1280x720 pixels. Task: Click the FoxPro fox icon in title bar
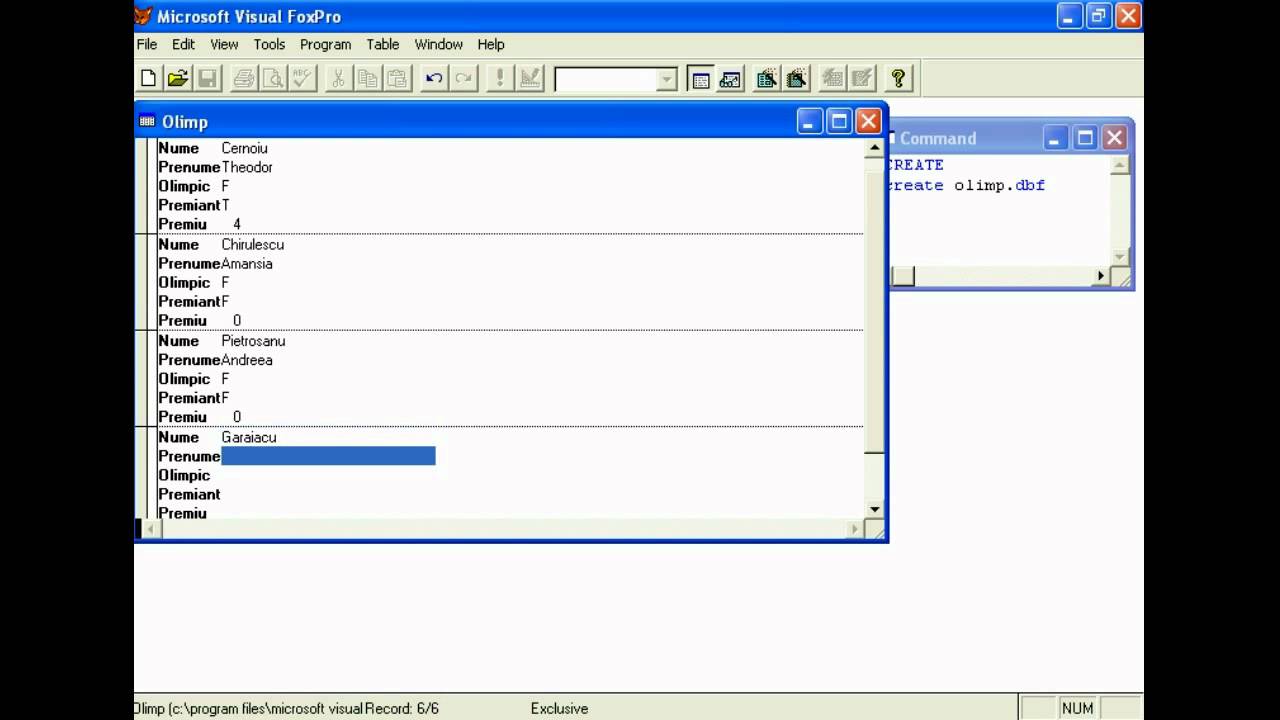point(144,16)
